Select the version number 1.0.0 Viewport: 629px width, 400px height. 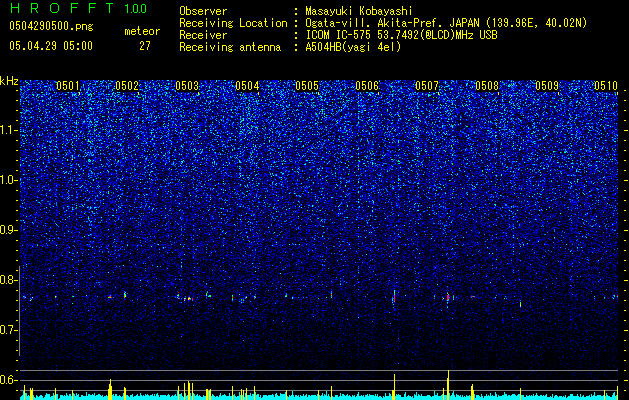[x=135, y=9]
